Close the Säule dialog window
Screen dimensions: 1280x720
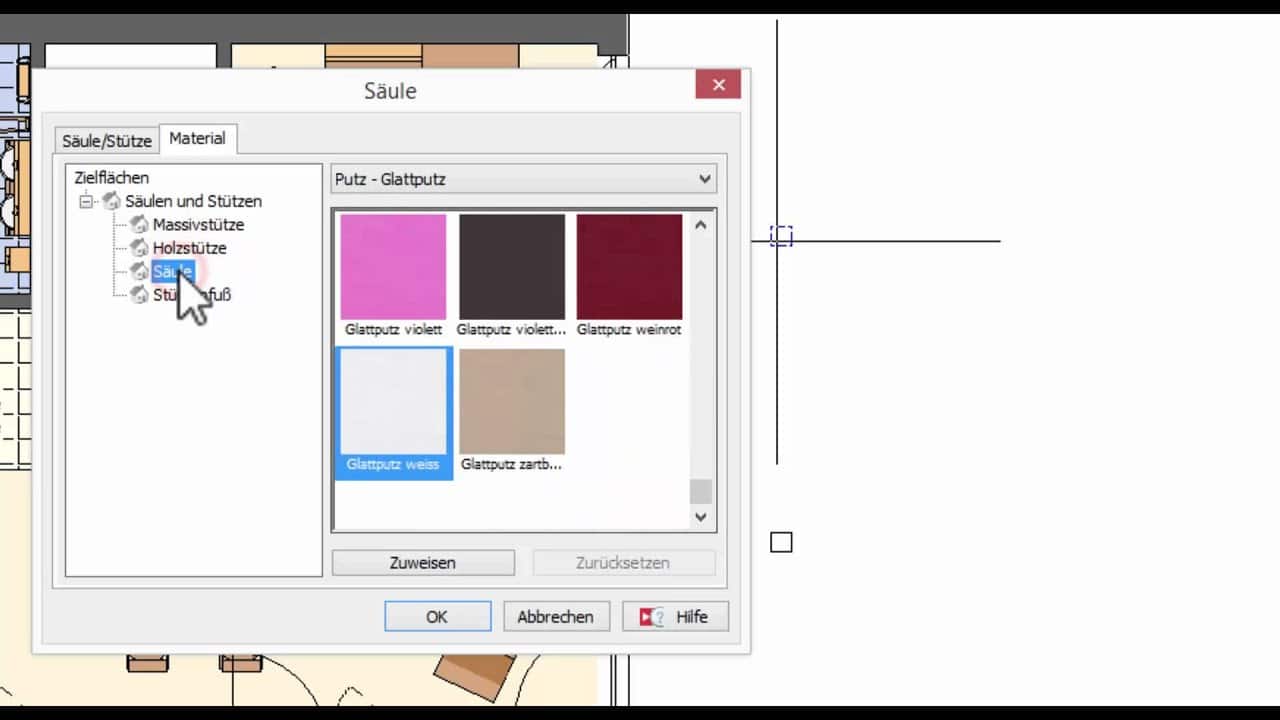coord(718,85)
